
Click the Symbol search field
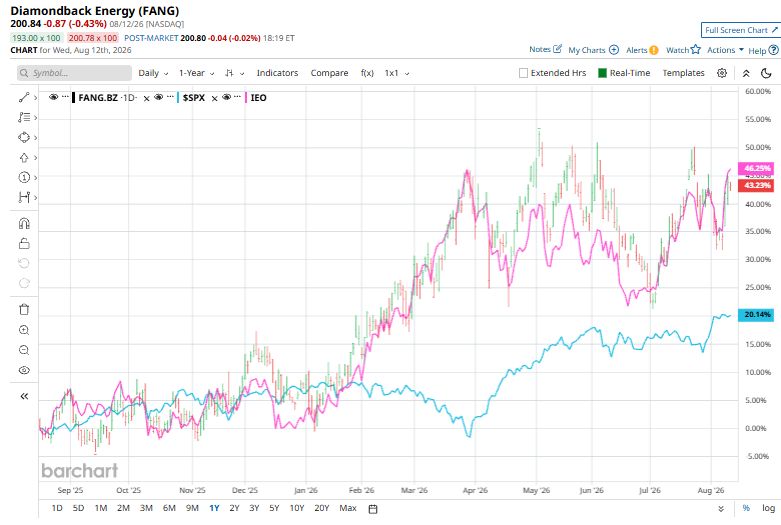click(74, 73)
